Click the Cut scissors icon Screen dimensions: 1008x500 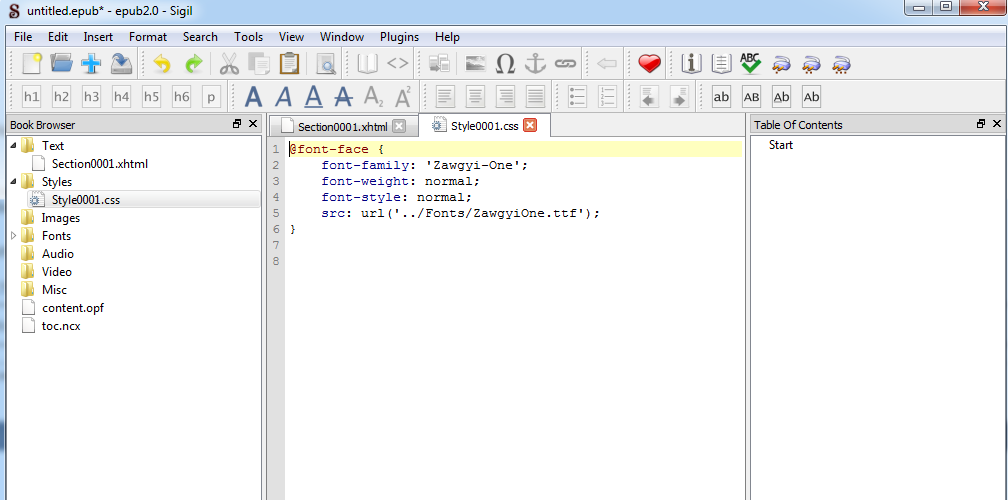(230, 64)
